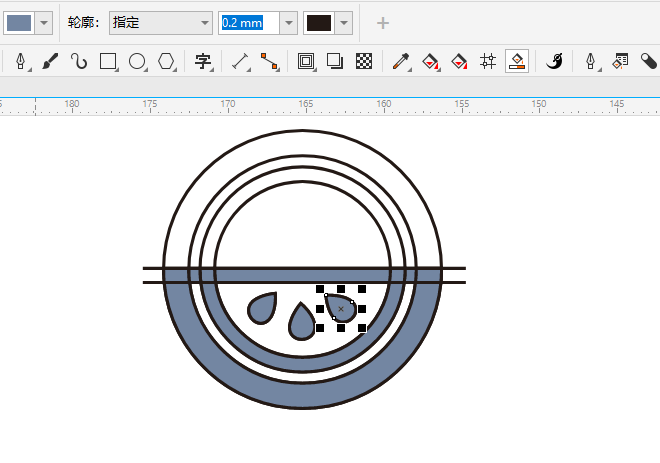This screenshot has height=463, width=660.
Task: Open the fill color dropdown arrow
Action: click(x=44, y=23)
